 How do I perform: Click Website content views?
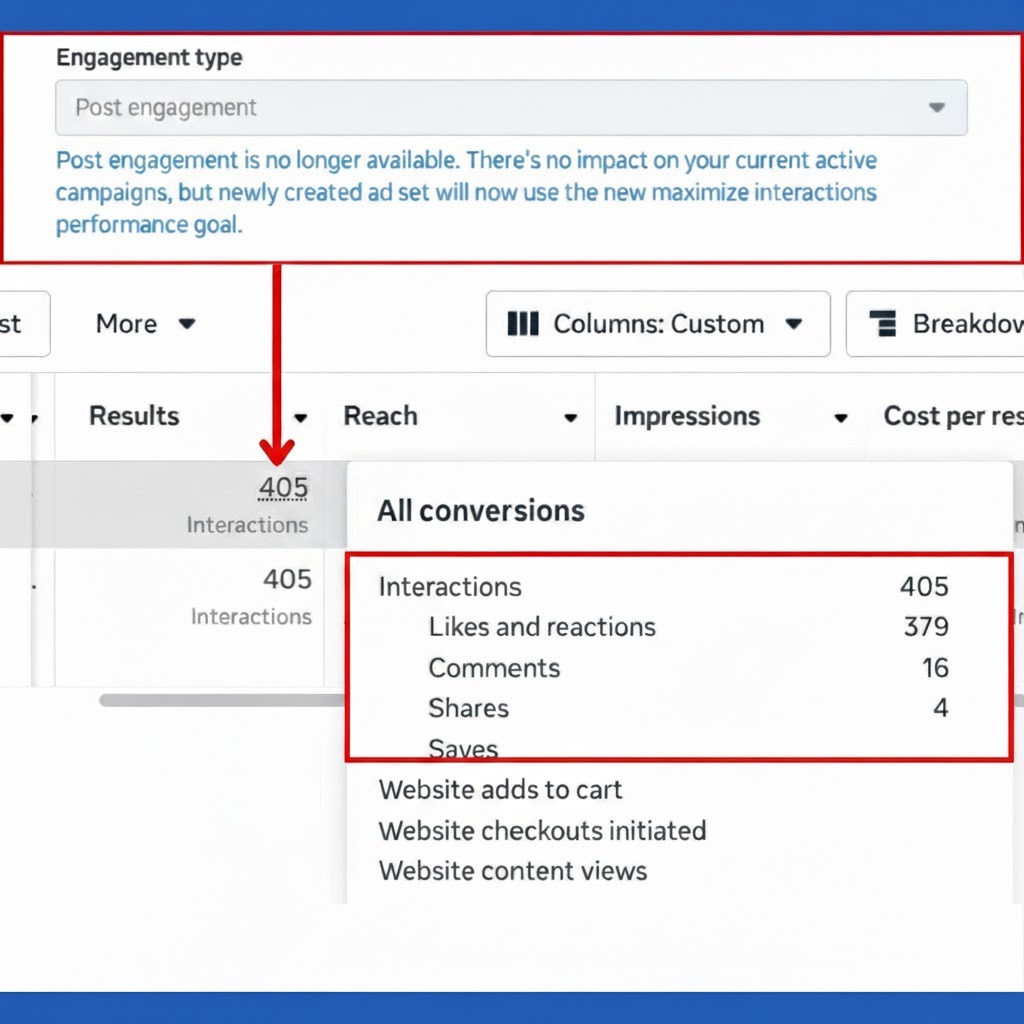click(x=513, y=871)
